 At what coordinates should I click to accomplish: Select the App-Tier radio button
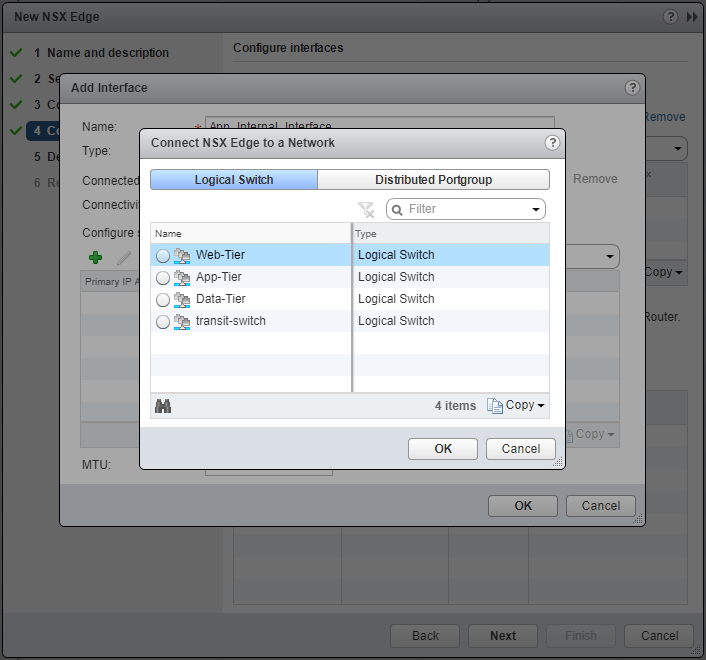[x=163, y=278]
